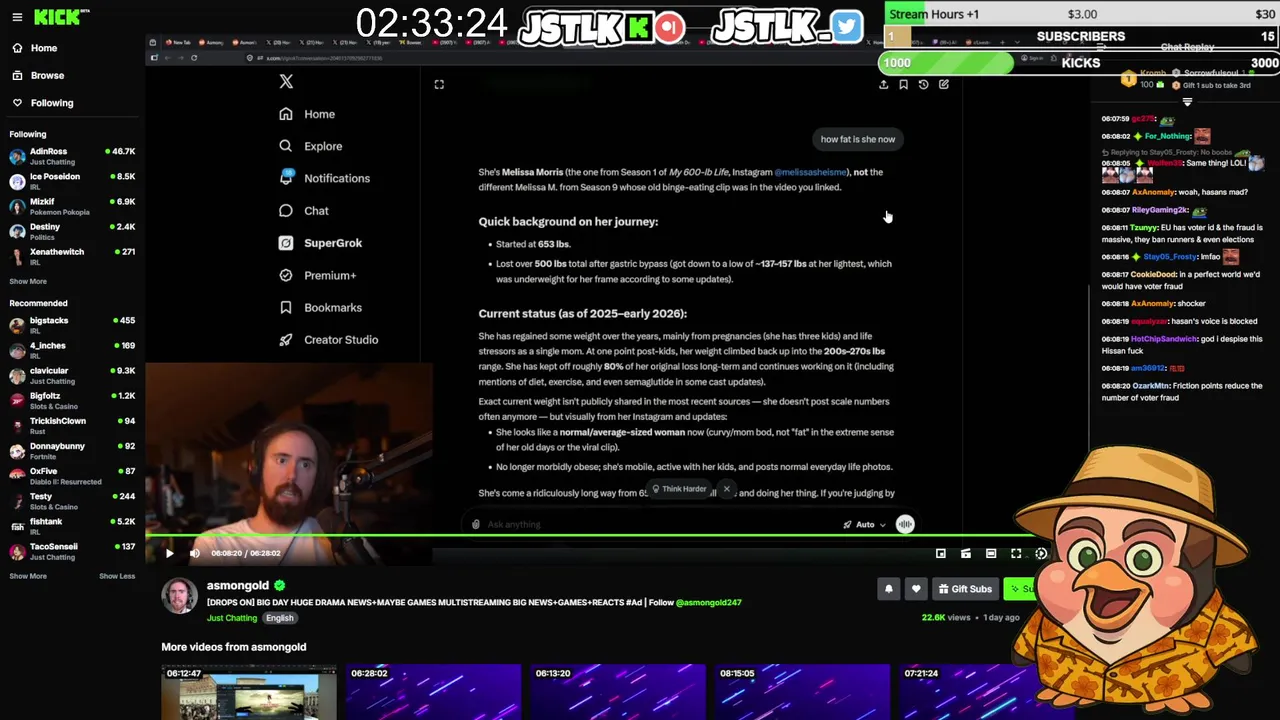Image resolution: width=1280 pixels, height=720 pixels.
Task: Open Bookmarks in X sidebar
Action: [320, 308]
